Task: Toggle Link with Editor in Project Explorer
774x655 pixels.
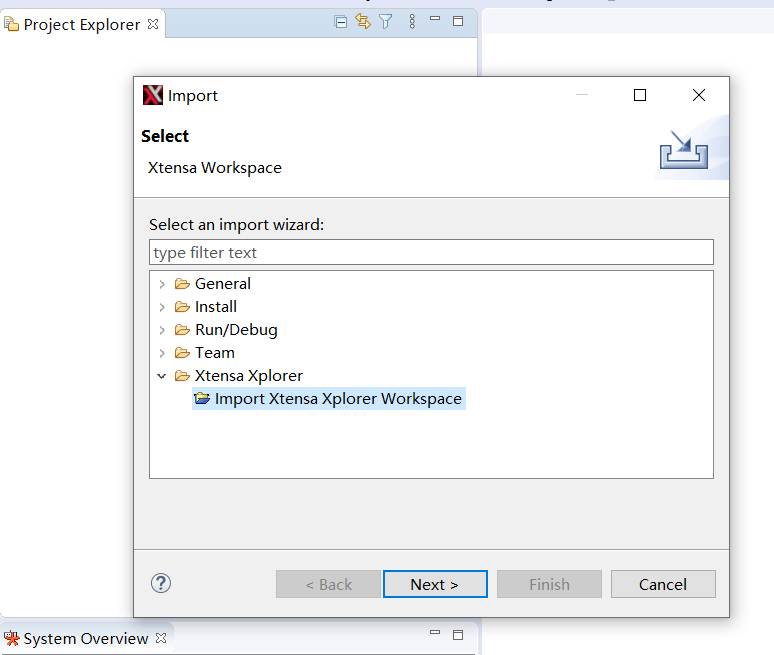Action: click(x=363, y=21)
